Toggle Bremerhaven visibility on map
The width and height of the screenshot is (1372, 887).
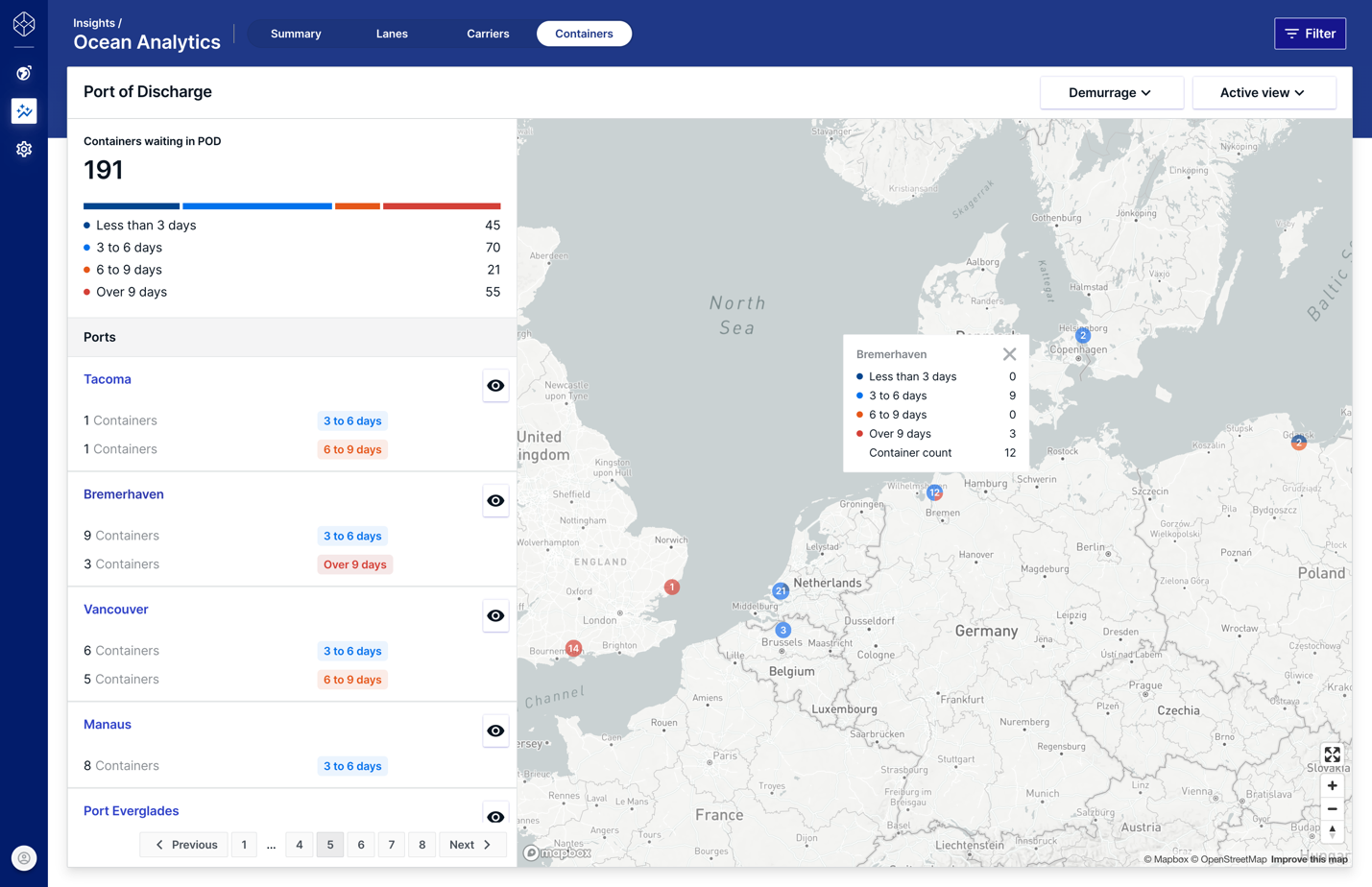tap(495, 501)
